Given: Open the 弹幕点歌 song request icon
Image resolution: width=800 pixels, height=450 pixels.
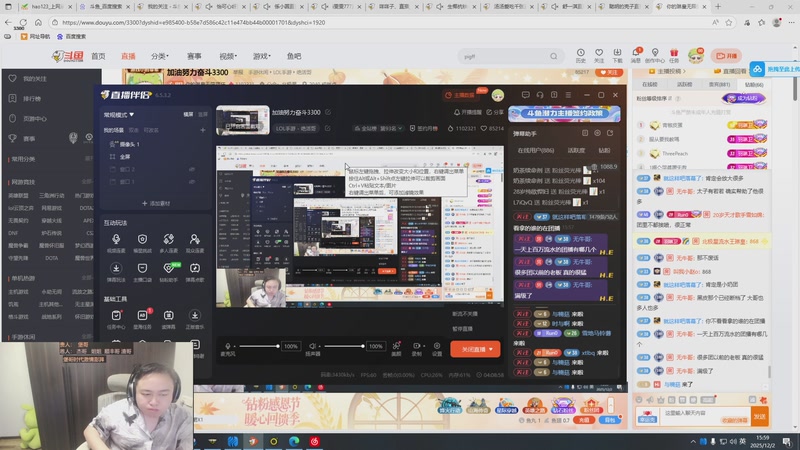Looking at the screenshot, I should (194, 271).
